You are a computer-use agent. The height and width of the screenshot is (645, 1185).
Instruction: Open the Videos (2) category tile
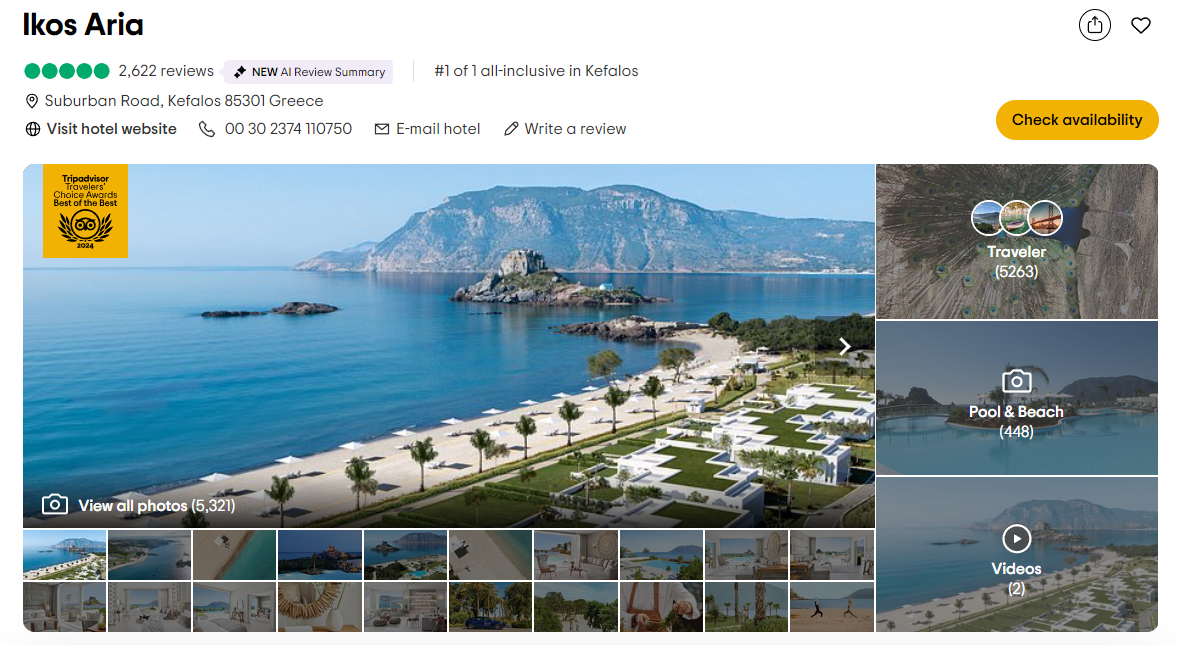click(1016, 554)
